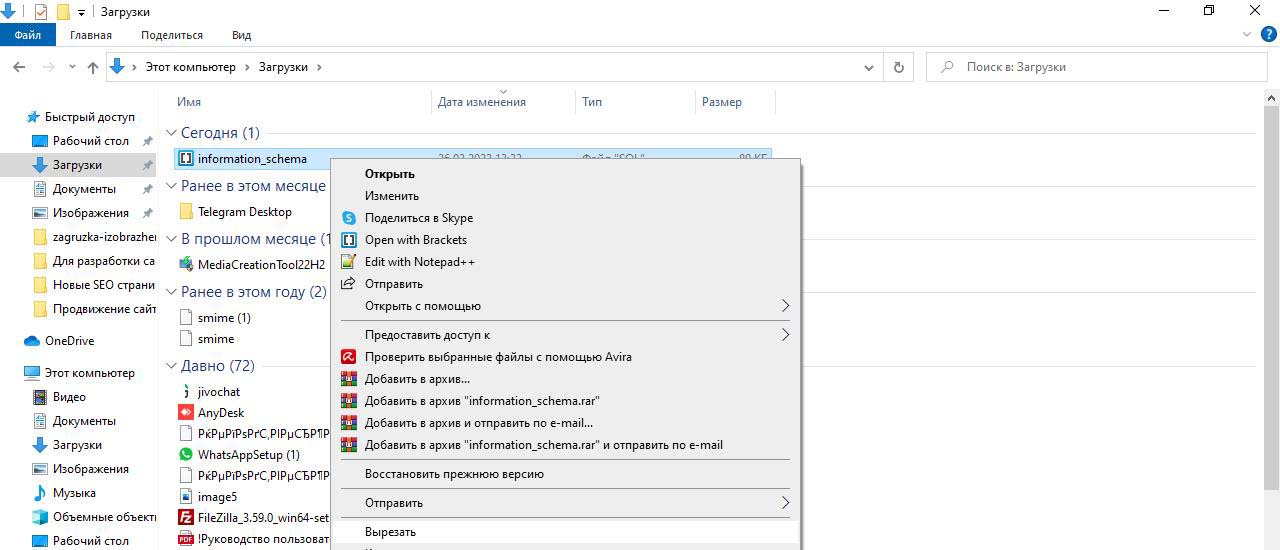Sort files by Дата изменения column

(482, 102)
